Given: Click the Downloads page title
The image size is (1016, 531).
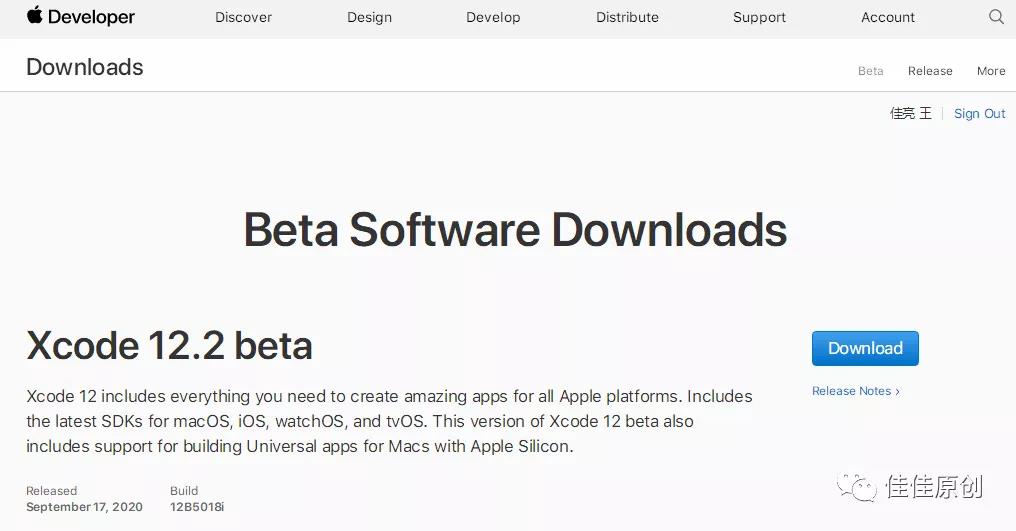Looking at the screenshot, I should point(85,67).
